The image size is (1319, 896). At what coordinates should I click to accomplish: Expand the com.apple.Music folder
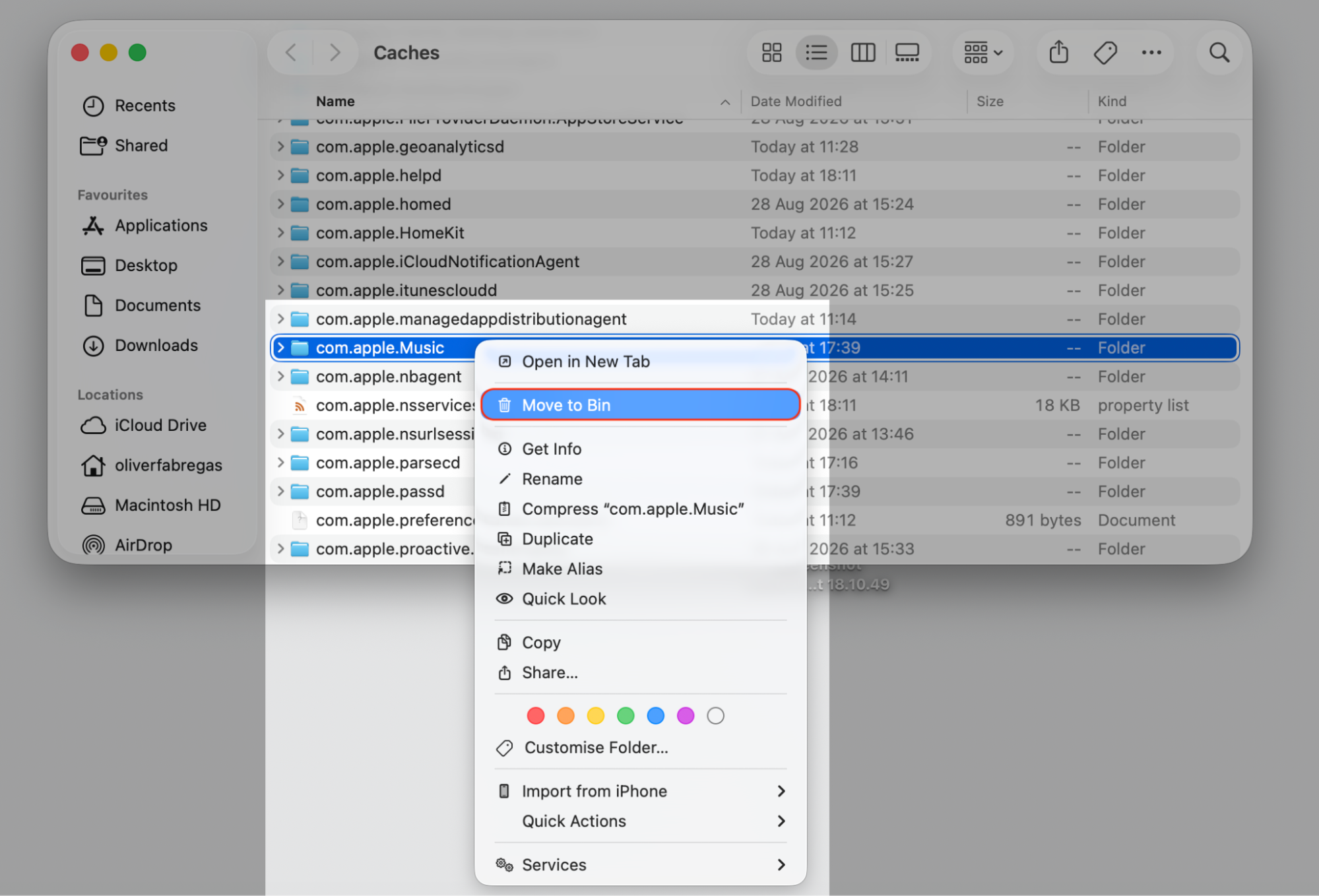point(280,348)
